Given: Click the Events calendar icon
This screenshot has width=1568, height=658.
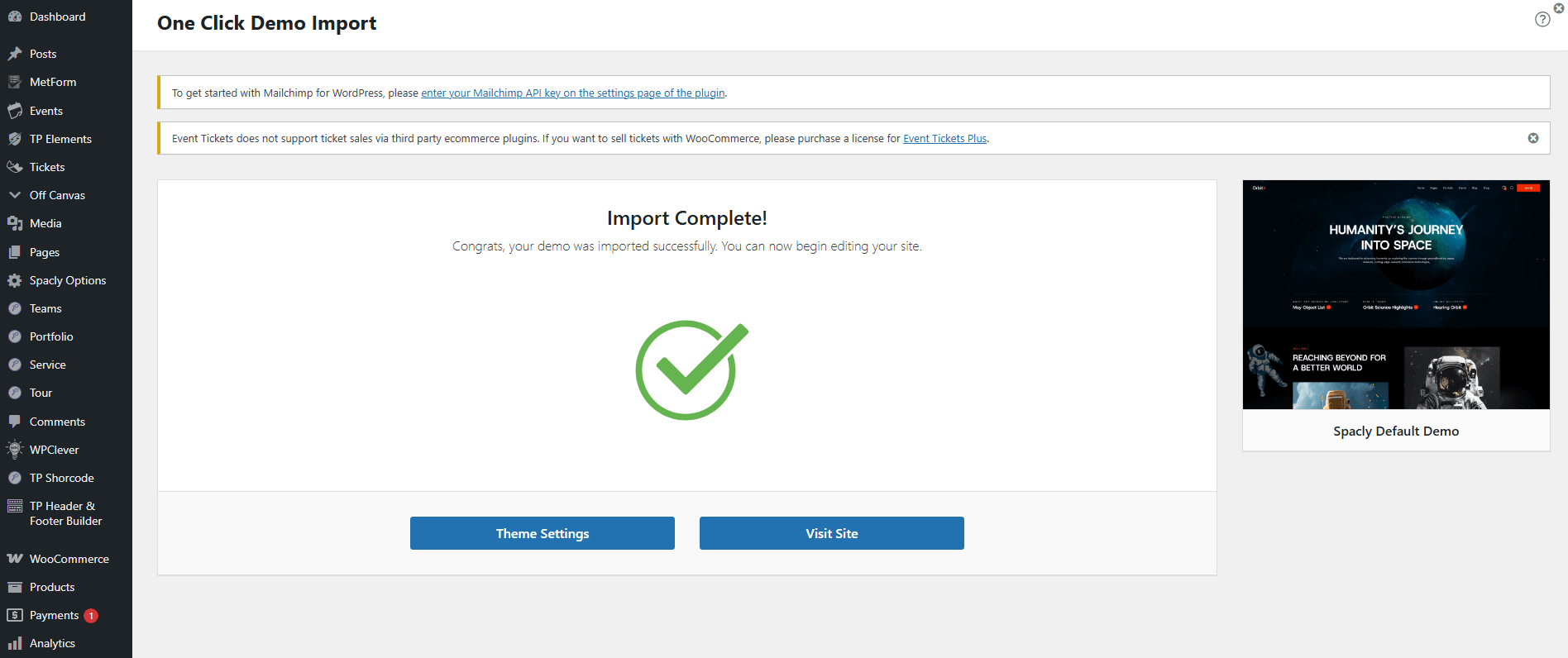Looking at the screenshot, I should pos(15,111).
